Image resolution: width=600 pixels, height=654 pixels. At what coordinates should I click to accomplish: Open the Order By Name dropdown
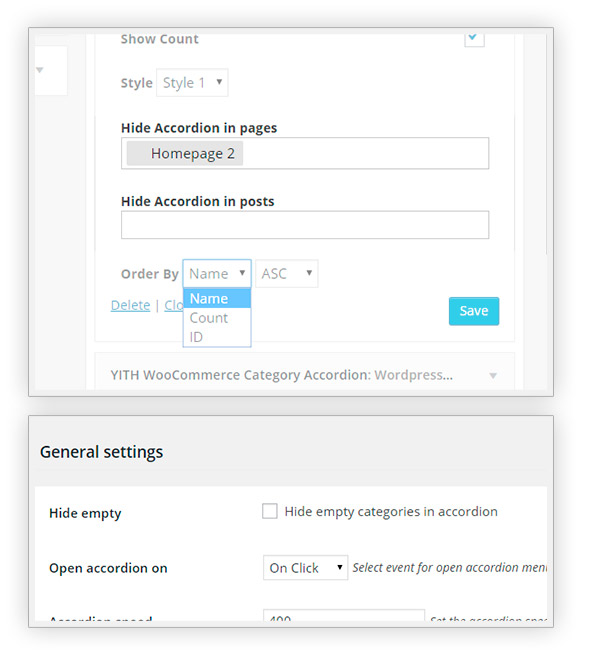click(217, 274)
